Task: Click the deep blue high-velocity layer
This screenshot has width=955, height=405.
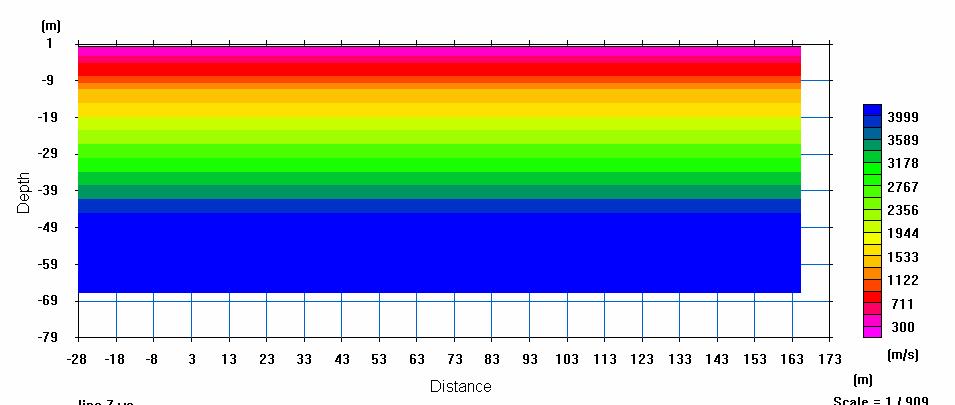Action: (x=439, y=253)
